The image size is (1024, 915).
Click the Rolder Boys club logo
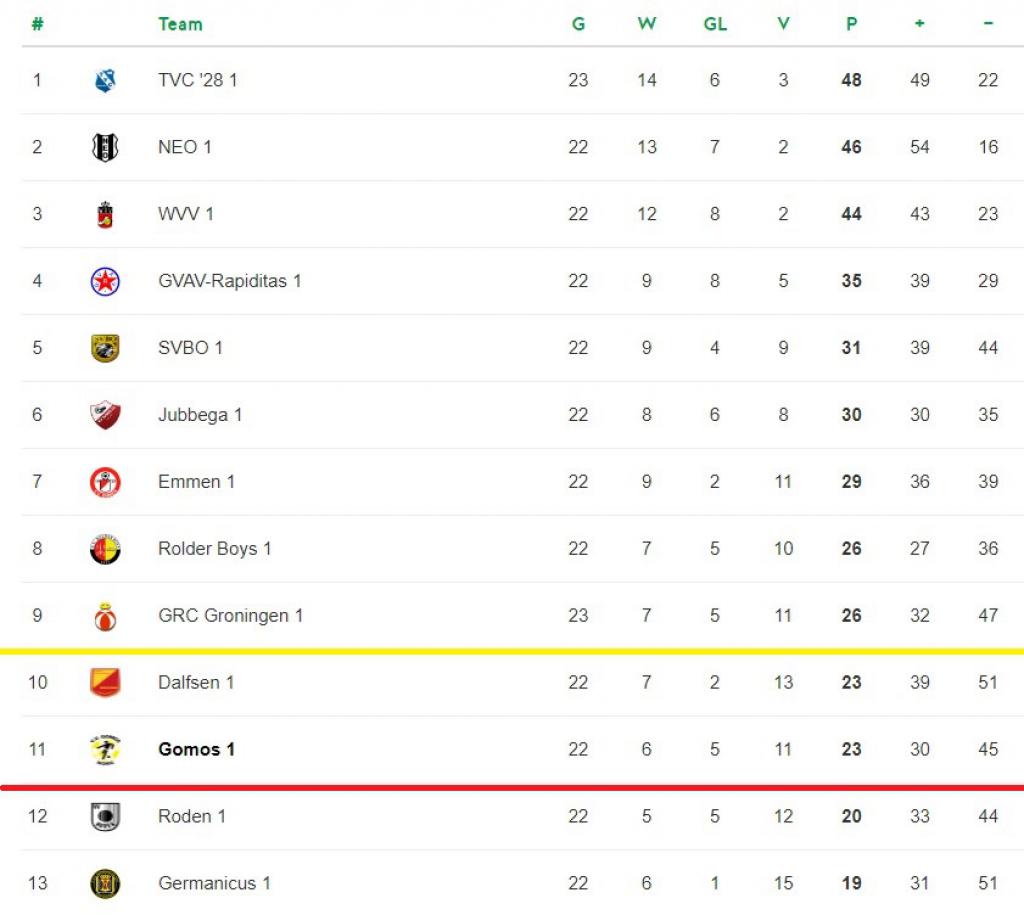[x=105, y=549]
